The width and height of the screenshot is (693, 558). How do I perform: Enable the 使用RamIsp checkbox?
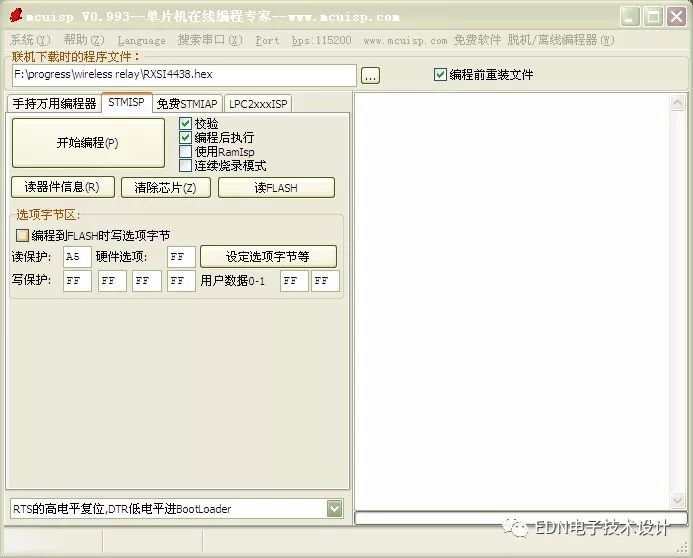[x=186, y=151]
